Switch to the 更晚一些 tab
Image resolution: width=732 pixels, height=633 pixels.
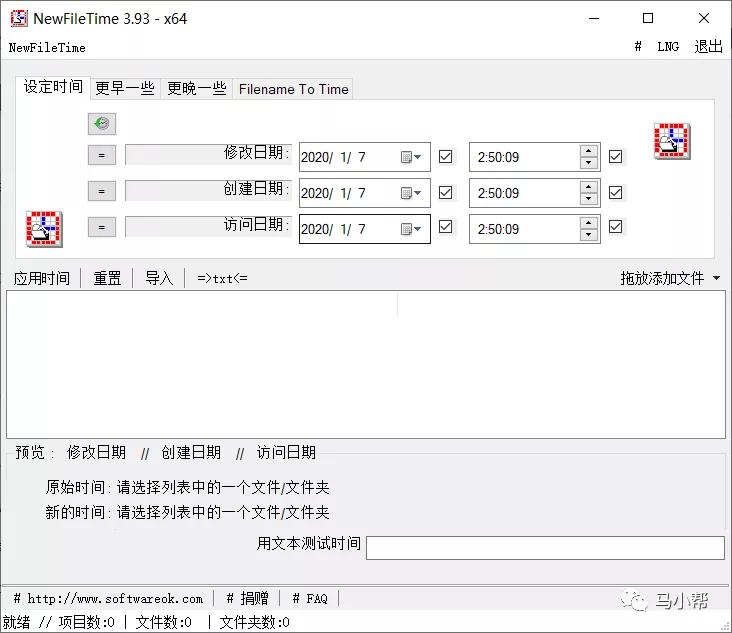coord(197,88)
